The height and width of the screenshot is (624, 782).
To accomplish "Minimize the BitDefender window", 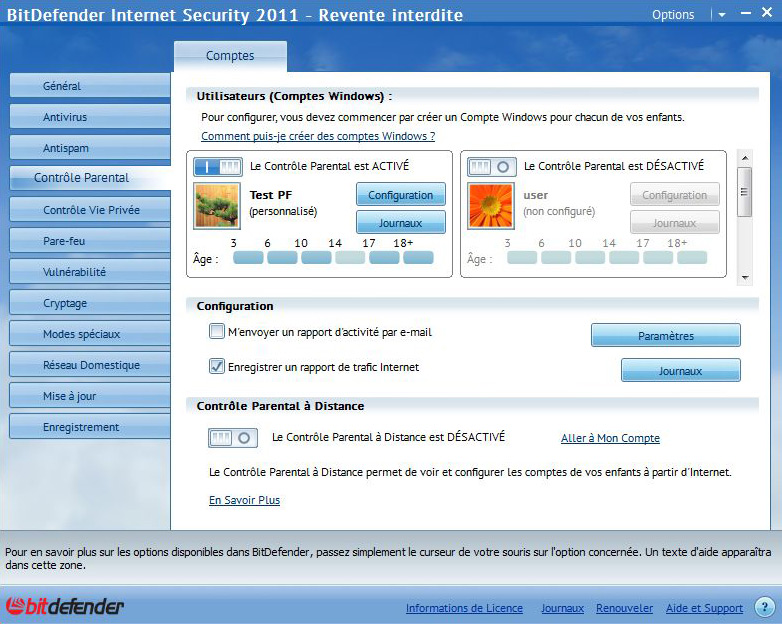I will click(x=746, y=13).
